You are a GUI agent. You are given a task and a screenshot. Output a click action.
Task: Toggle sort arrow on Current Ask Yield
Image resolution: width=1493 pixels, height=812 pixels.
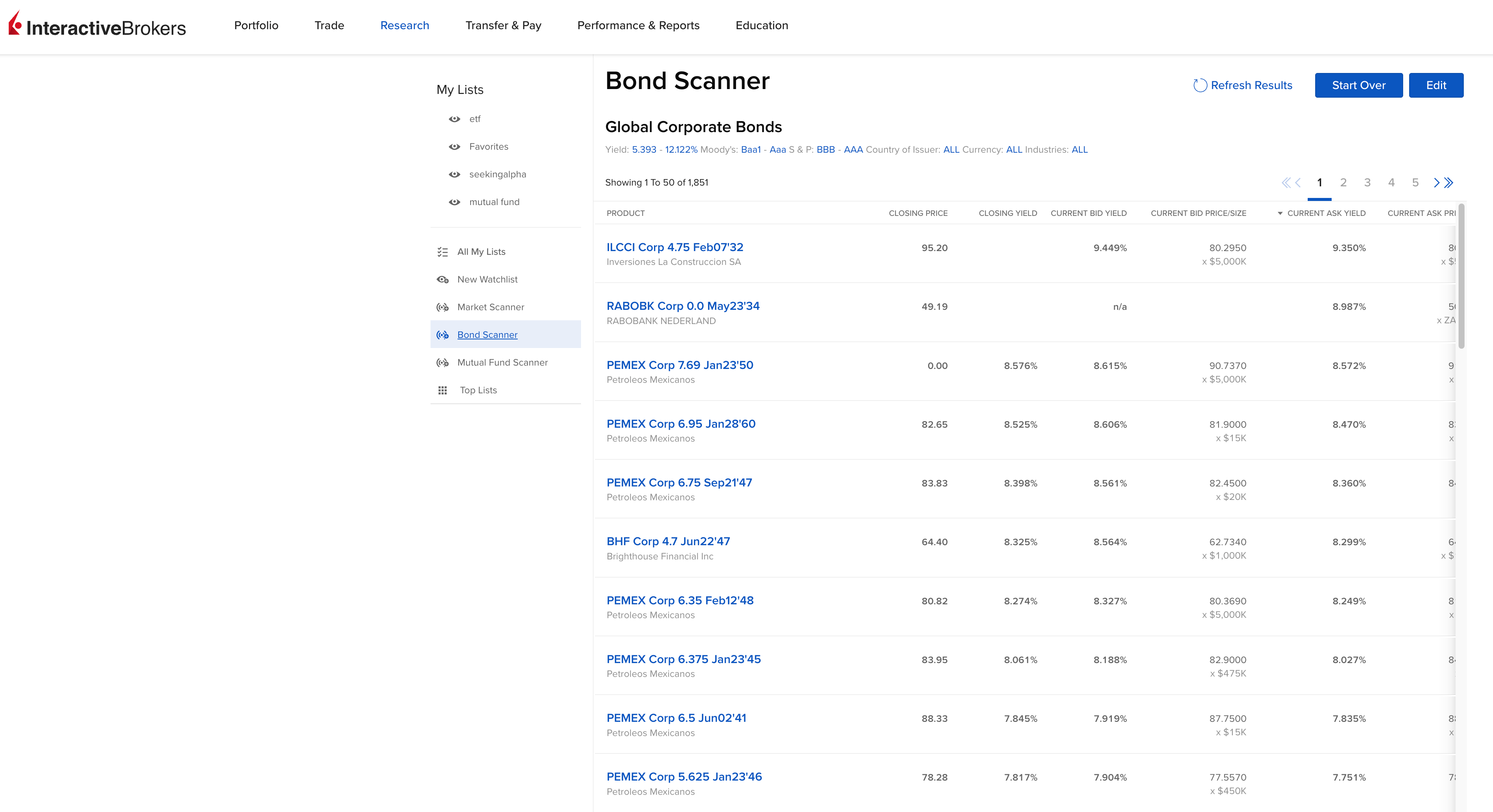(x=1280, y=214)
